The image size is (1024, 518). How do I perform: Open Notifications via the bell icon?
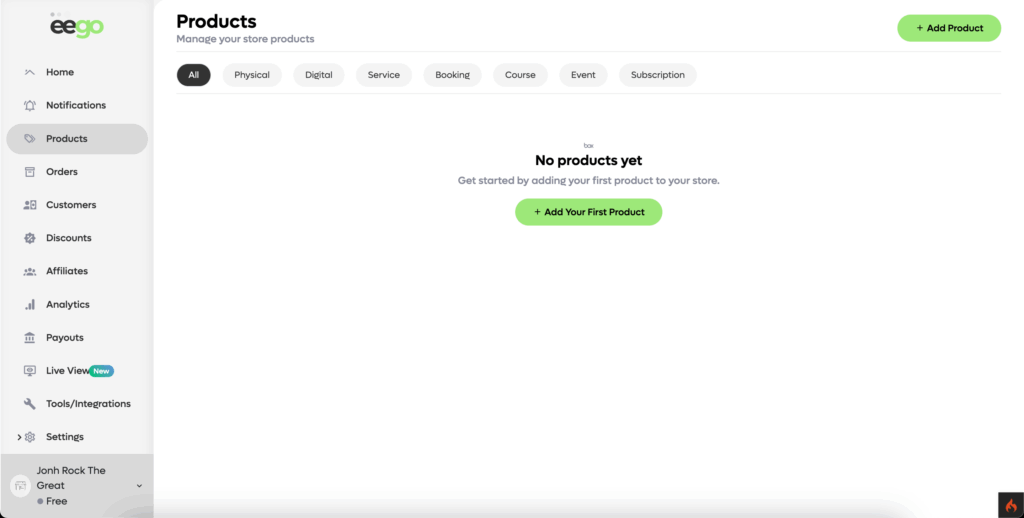click(30, 105)
